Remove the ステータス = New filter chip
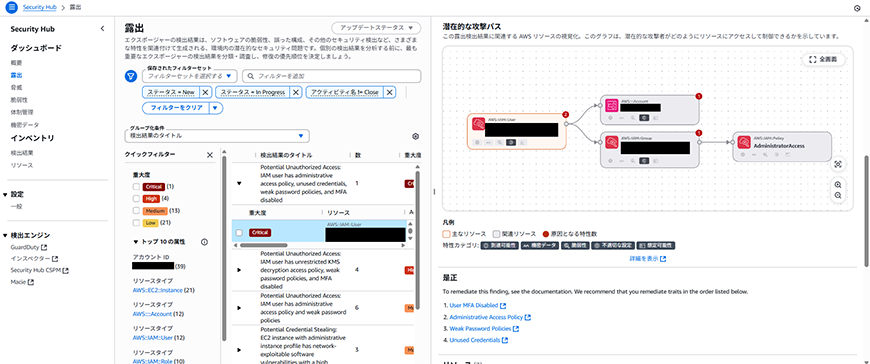 click(205, 92)
